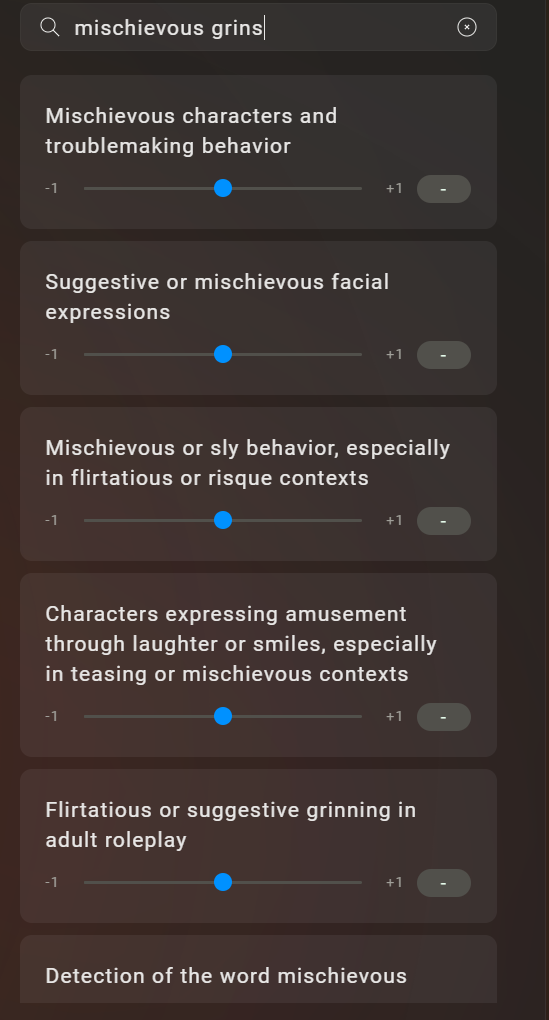Click the dash button for Mischievous characters feature

[444, 189]
